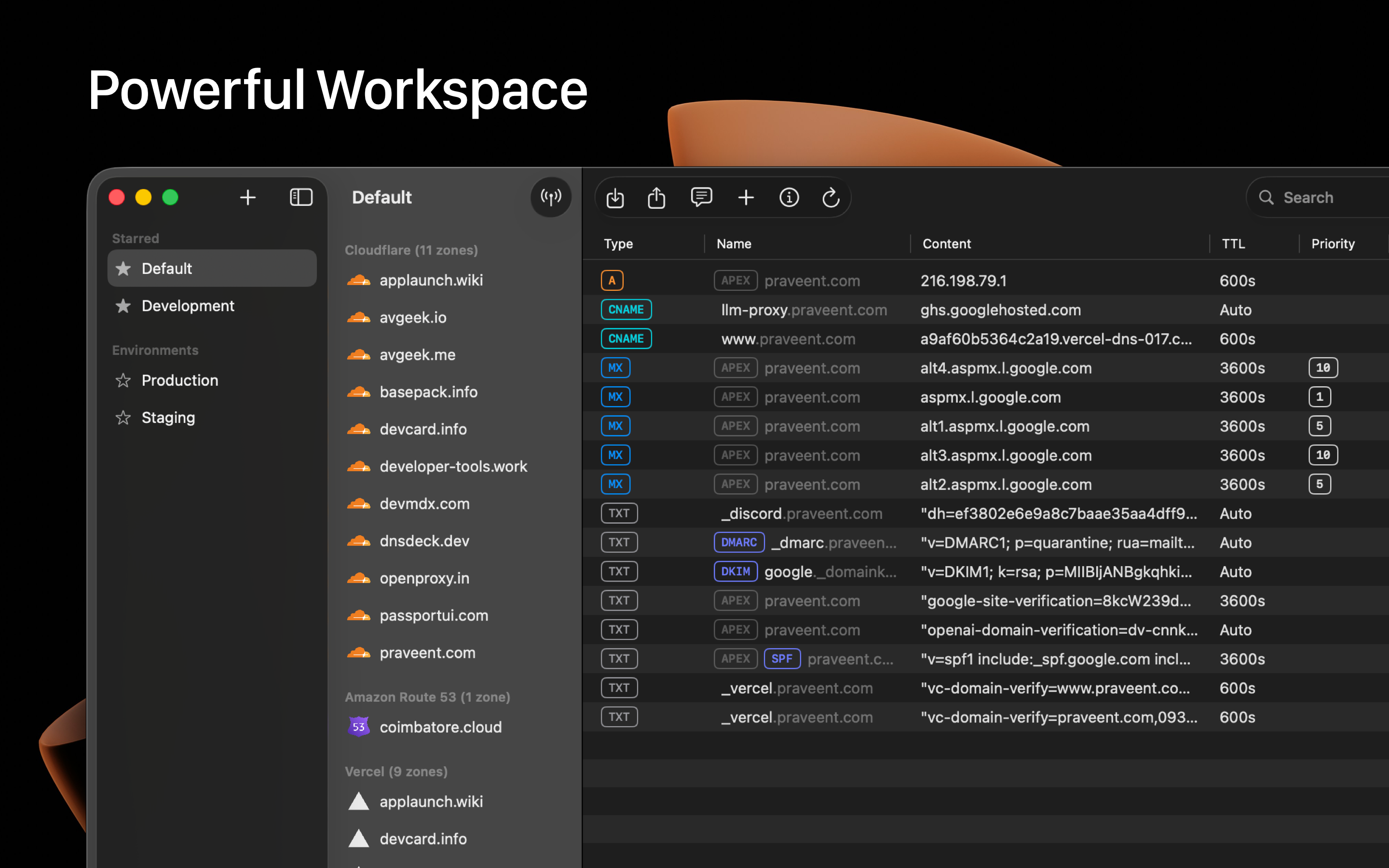Viewport: 1389px width, 868px height.
Task: Click the plus icon to add workspace
Action: pyautogui.click(x=247, y=198)
